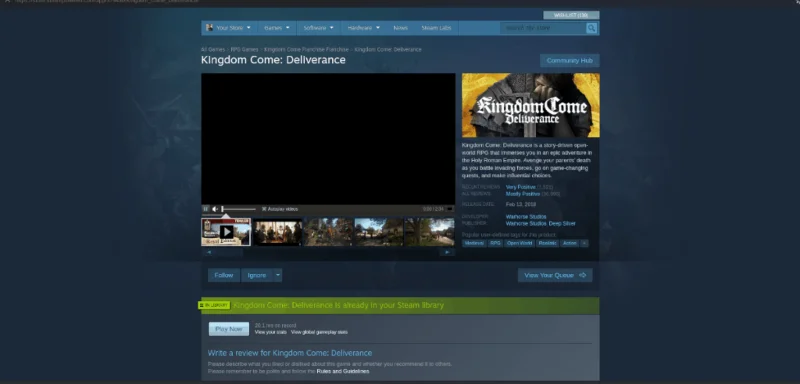Open the Ignore options dropdown arrow
This screenshot has width=800, height=384.
278,275
